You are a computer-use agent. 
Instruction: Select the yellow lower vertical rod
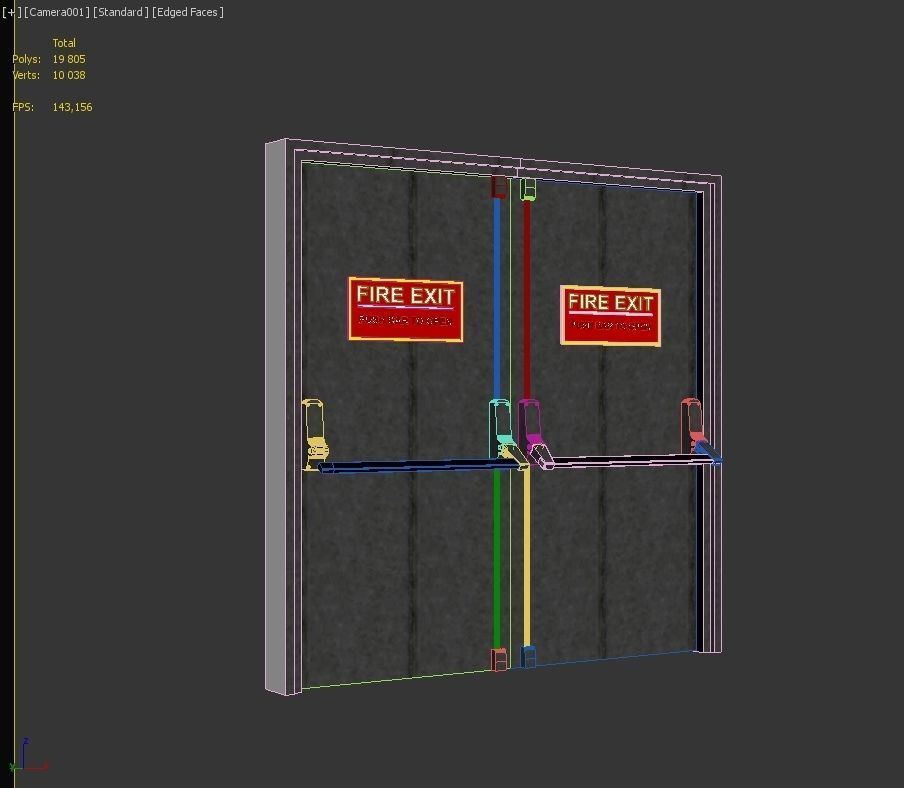point(526,558)
